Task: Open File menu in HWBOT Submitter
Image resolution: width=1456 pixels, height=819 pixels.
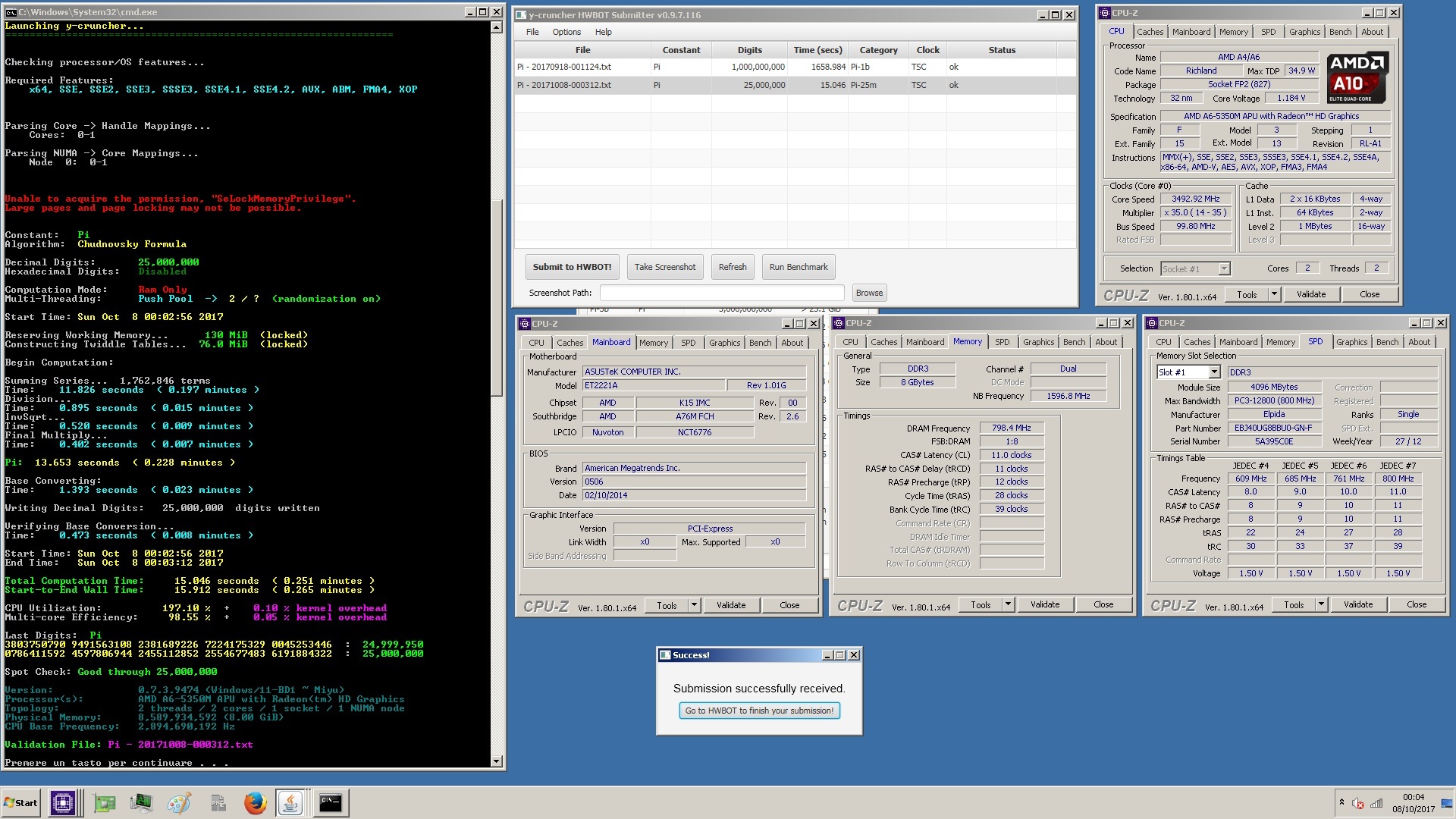Action: [532, 32]
